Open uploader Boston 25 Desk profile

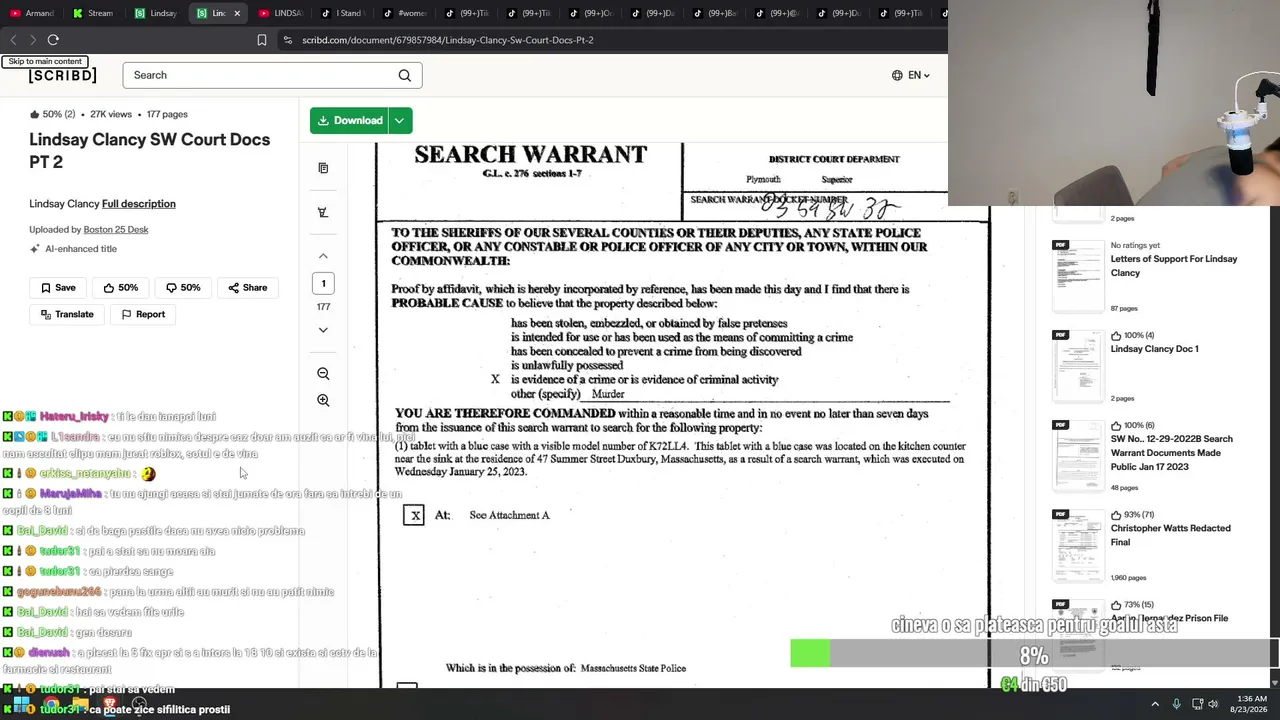[116, 230]
